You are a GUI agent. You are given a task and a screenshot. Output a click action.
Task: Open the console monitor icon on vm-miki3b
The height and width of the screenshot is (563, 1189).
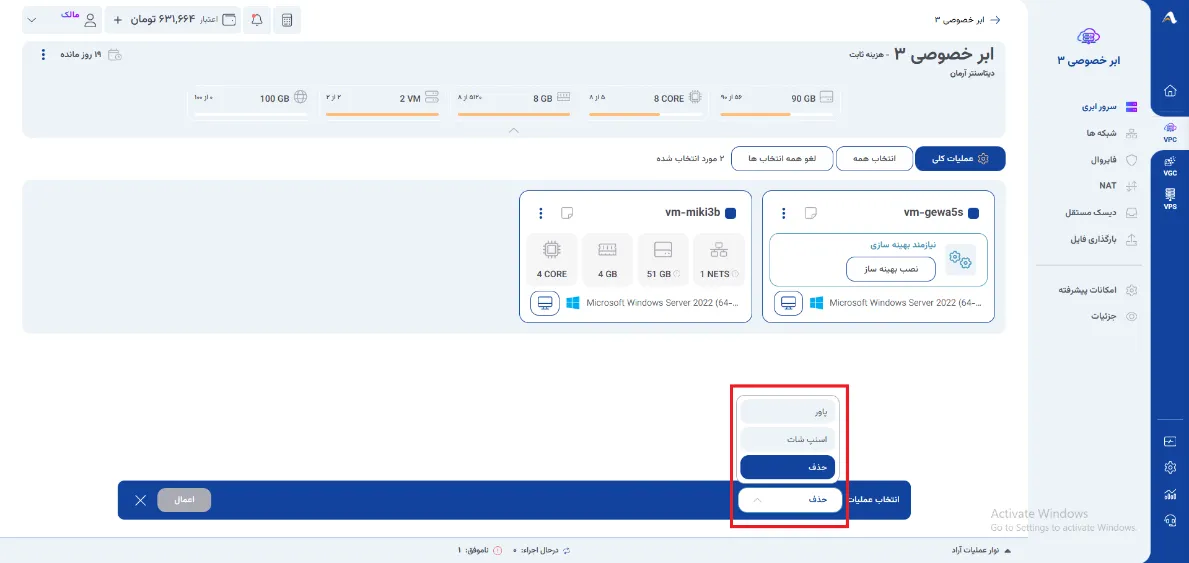544,304
